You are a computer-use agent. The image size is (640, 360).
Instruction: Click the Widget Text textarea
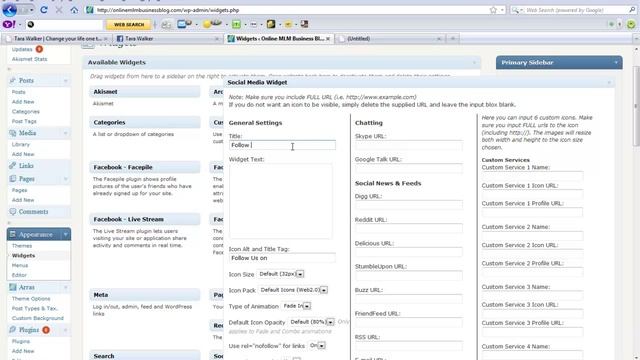pyautogui.click(x=280, y=201)
